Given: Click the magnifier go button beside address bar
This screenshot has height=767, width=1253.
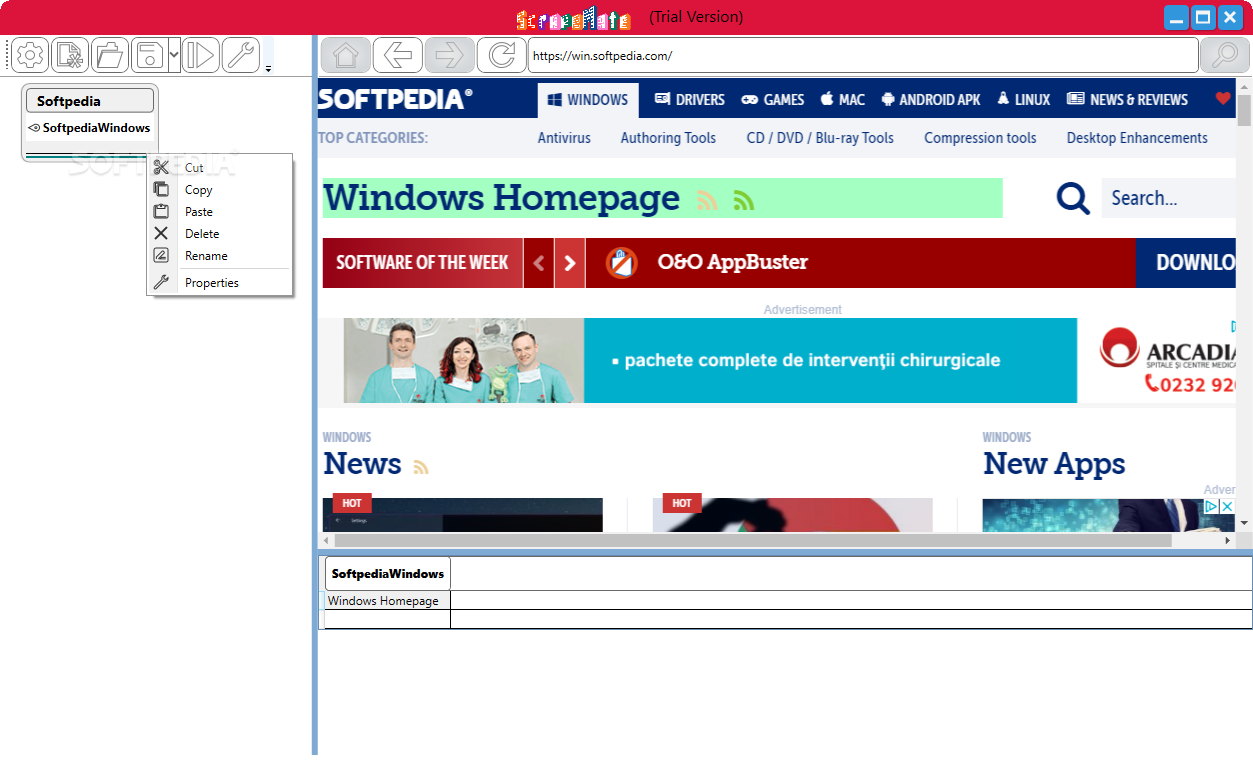Looking at the screenshot, I should [x=1225, y=55].
